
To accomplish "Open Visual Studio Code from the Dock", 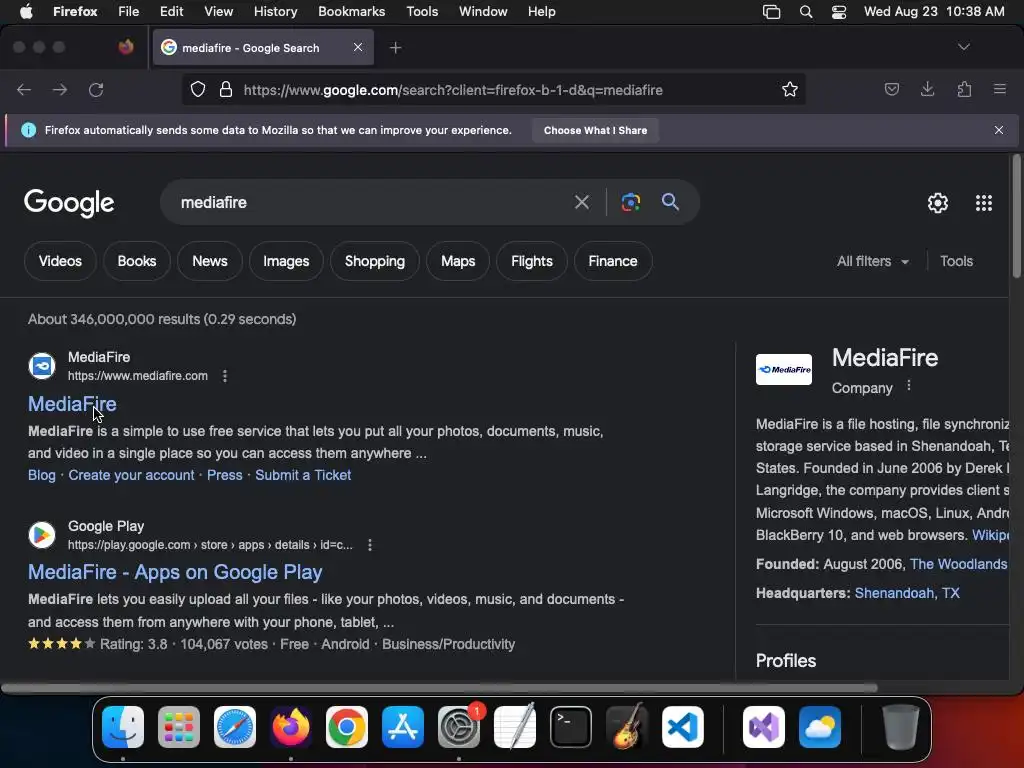I will point(682,727).
